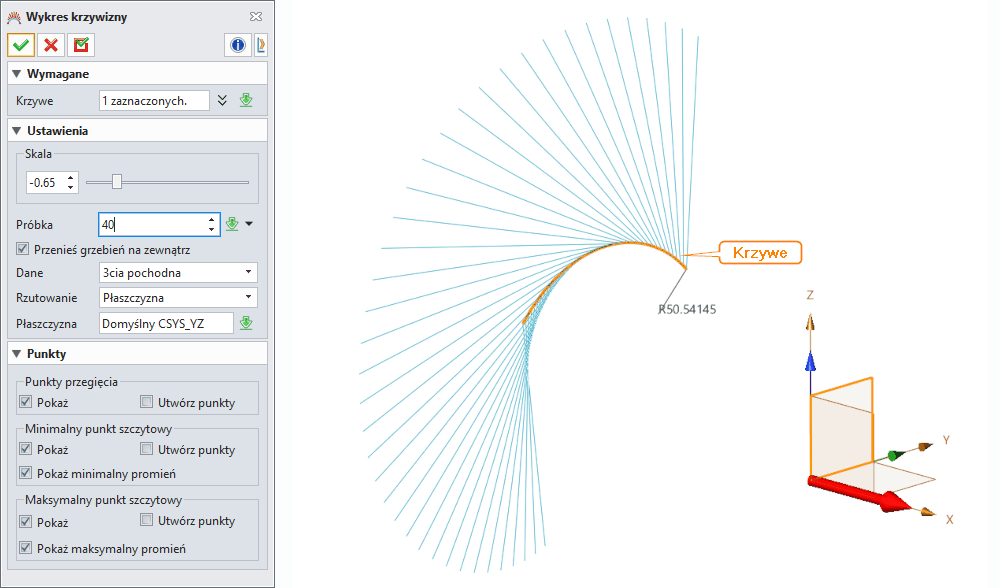Disable Pokaż maksymalny promień checkbox
The height and width of the screenshot is (588, 1000).
point(24,548)
